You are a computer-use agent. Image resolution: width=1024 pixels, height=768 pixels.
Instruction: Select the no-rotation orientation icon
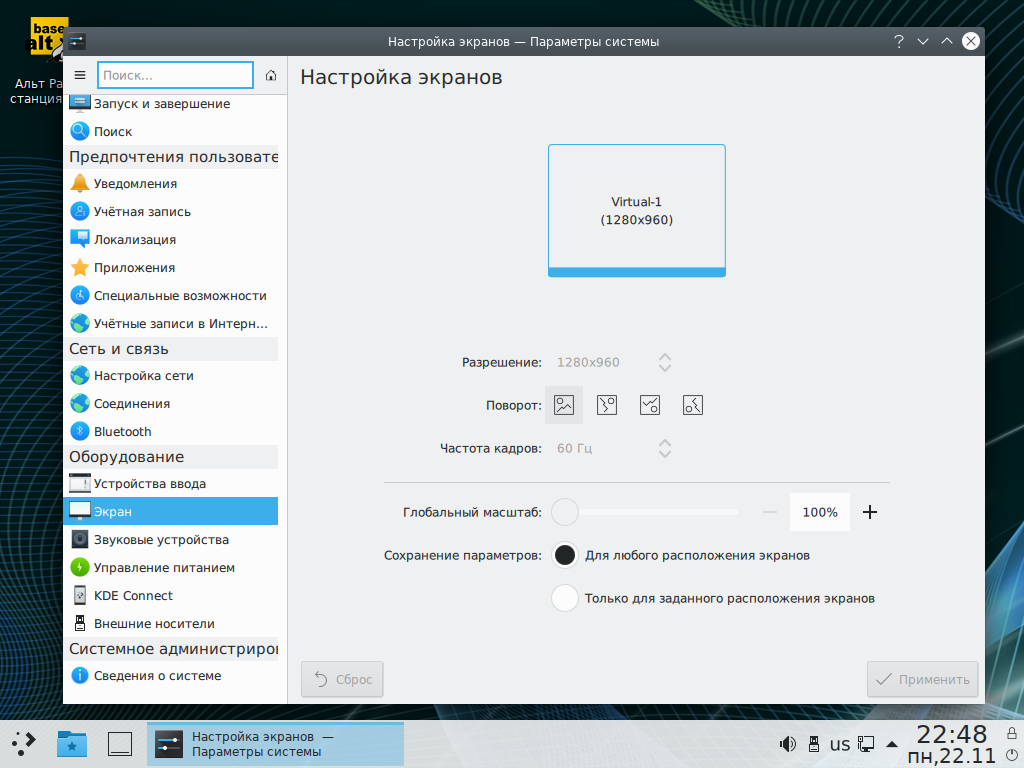[x=564, y=405]
